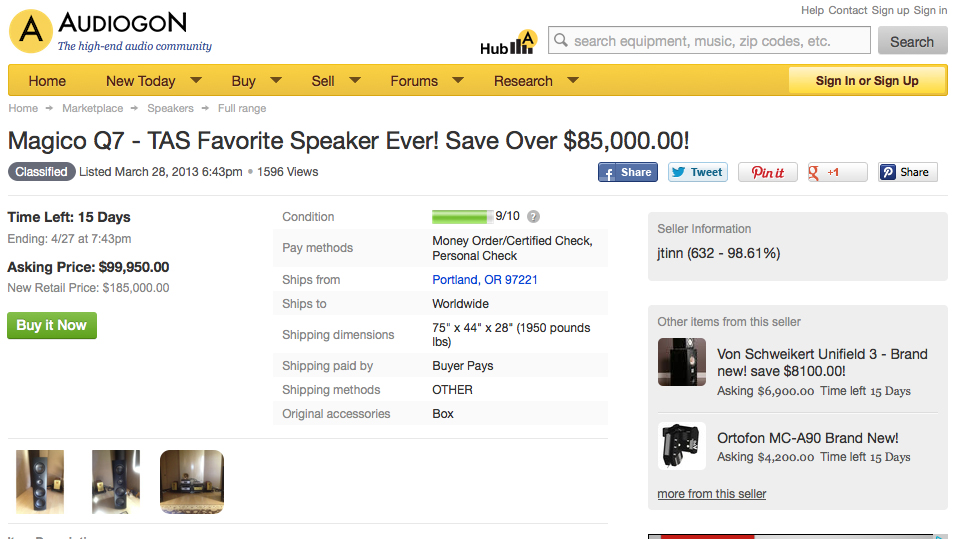Open Von Schweikert Unifield 3 listing thumbnail
This screenshot has width=955, height=539.
tap(682, 362)
